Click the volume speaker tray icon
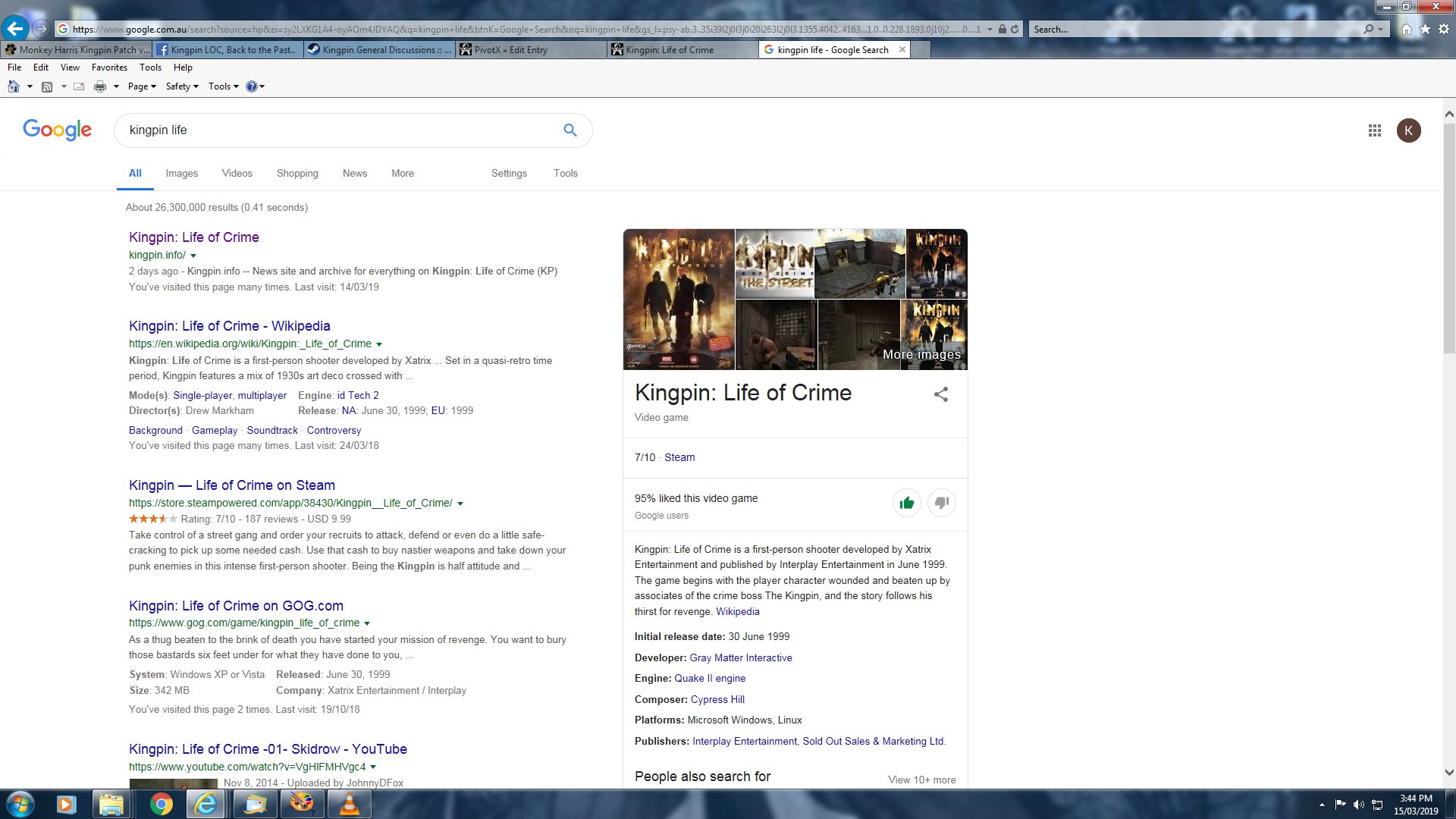Viewport: 1456px width, 819px height. (1359, 805)
